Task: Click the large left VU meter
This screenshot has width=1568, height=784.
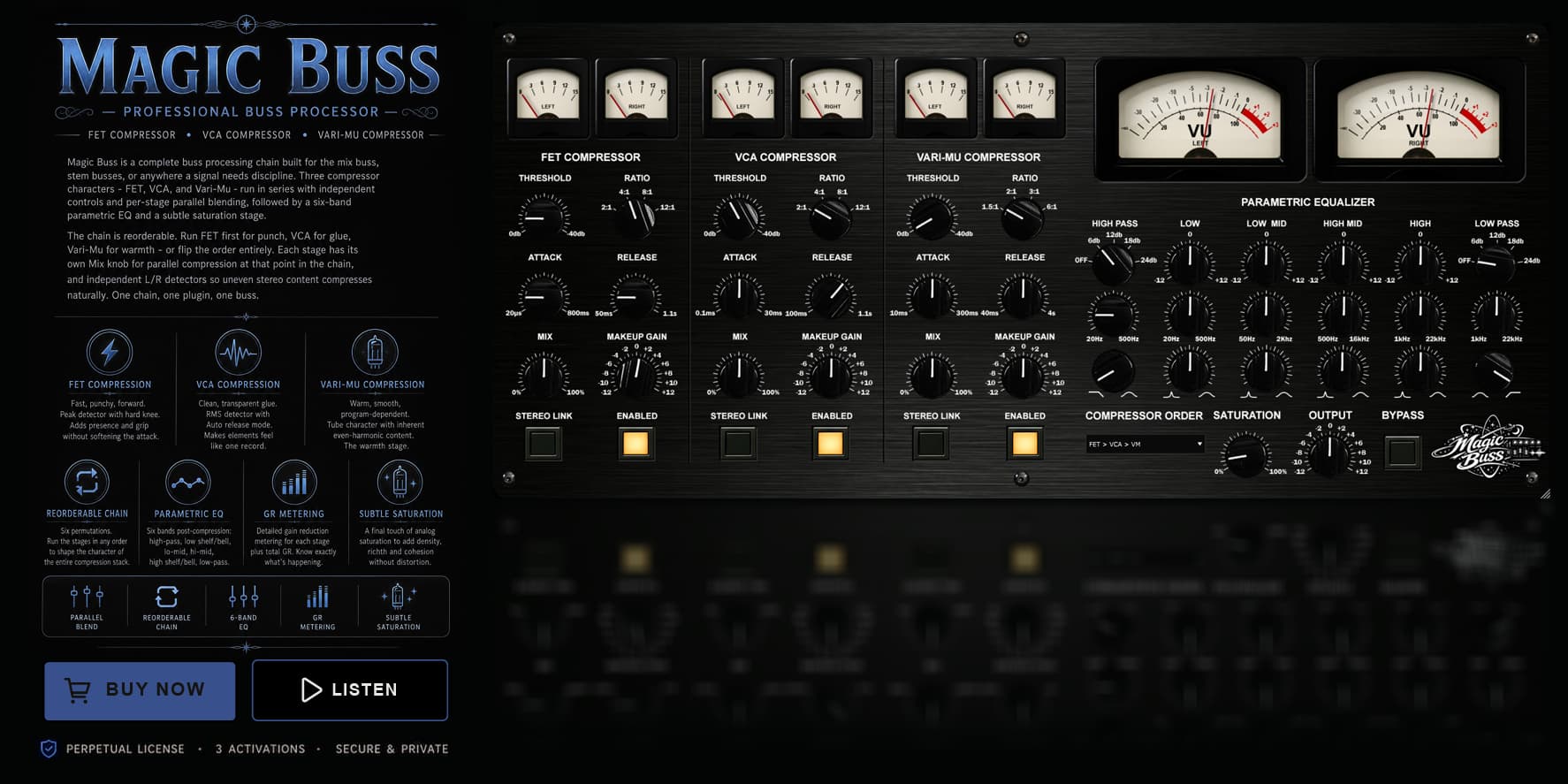Action: pos(1199,119)
